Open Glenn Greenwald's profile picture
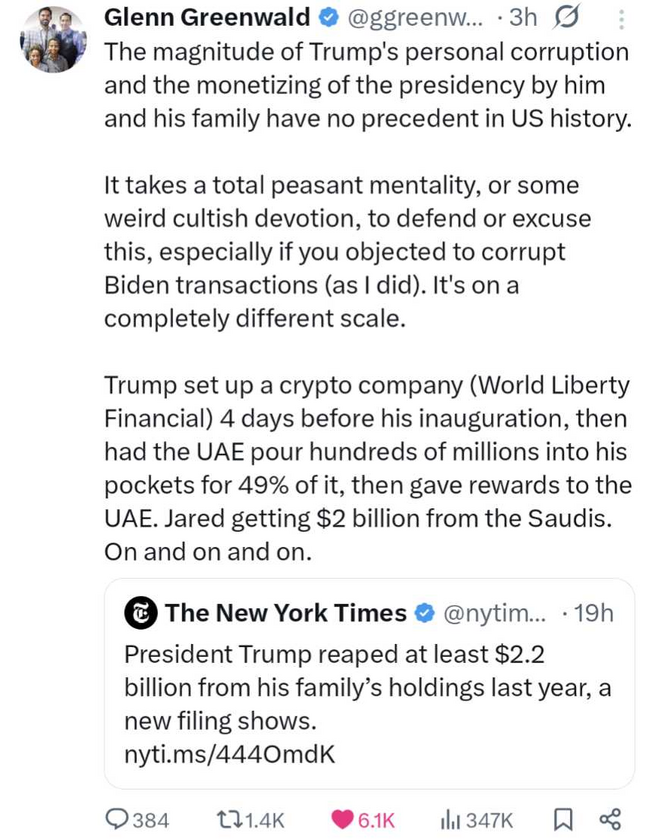The width and height of the screenshot is (655, 839). pos(53,39)
